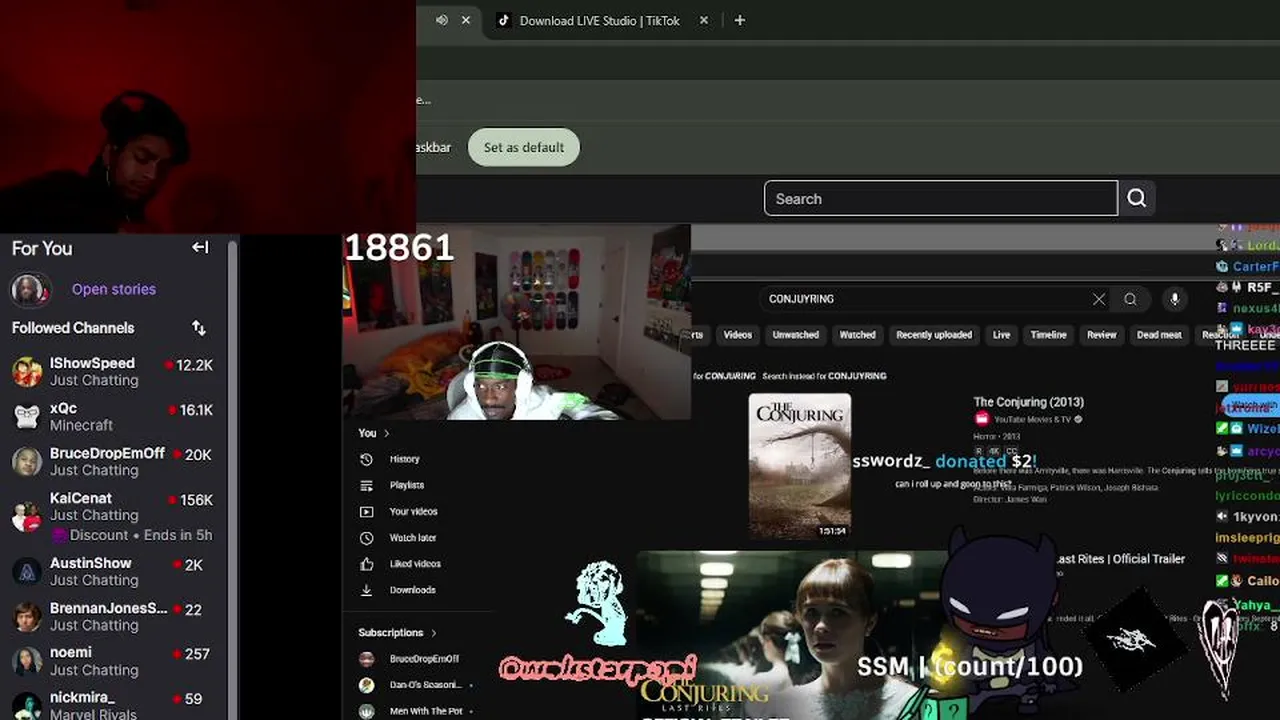
Task: Click the Set as default button
Action: click(x=524, y=147)
